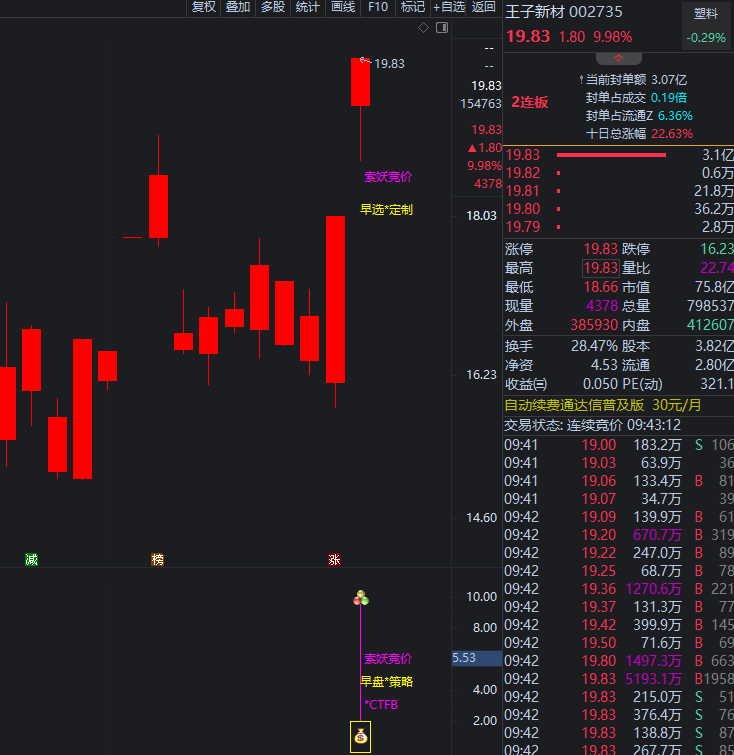Screen dimensions: 734x755
Task: Open F10 company information
Action: tap(378, 7)
